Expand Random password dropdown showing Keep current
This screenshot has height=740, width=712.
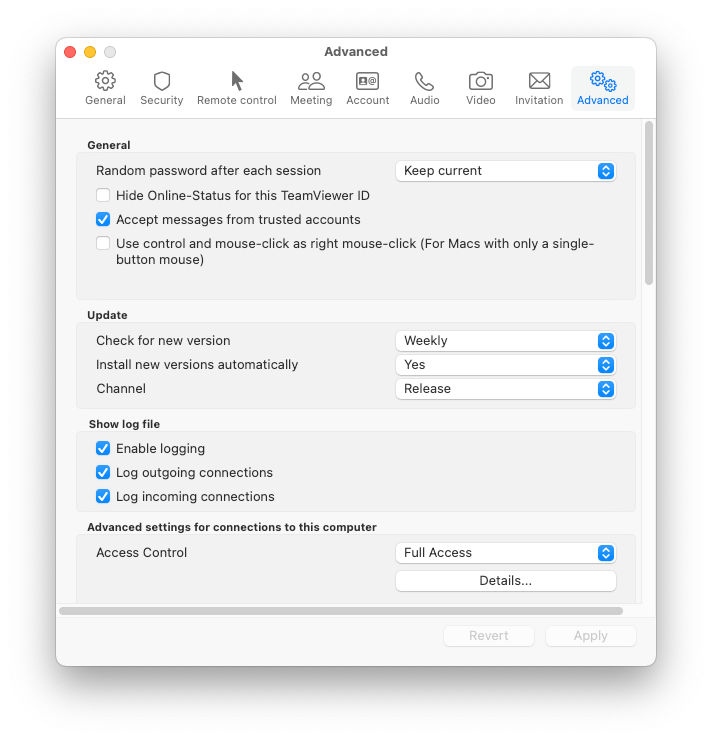click(x=506, y=171)
